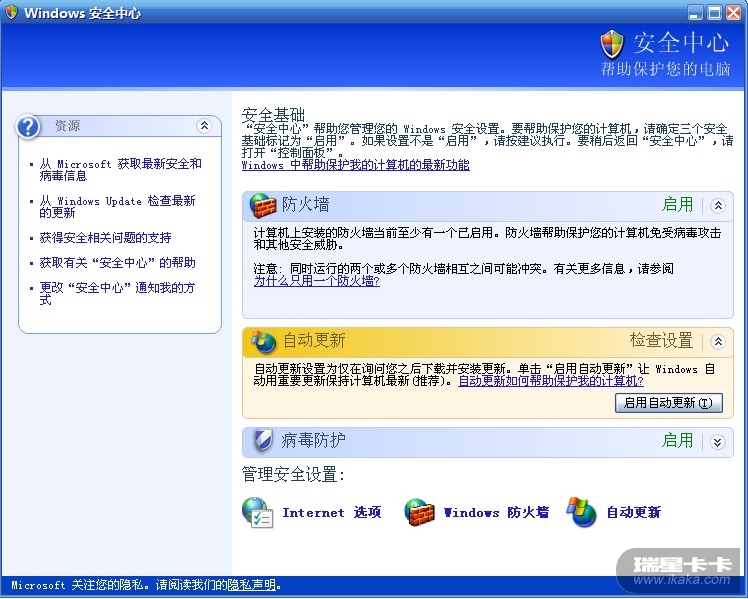Screen dimensions: 748x599
Task: Click the 资源 panel title
Action: (x=67, y=126)
